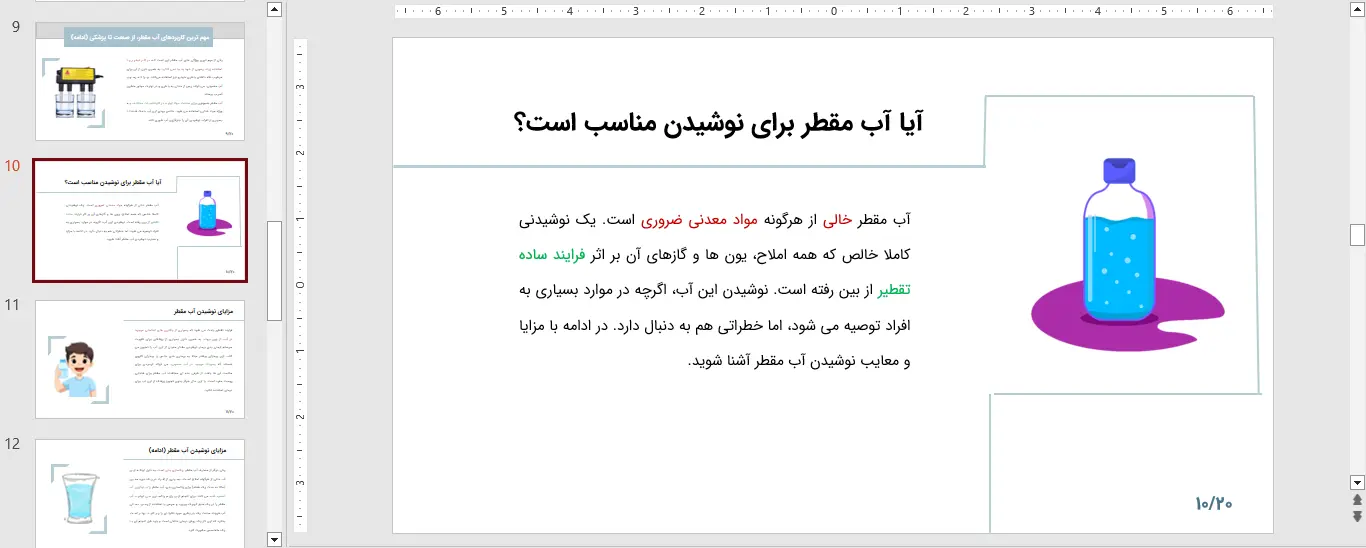Image resolution: width=1366 pixels, height=548 pixels.
Task: Click the slide title about distilled water
Action: [718, 123]
